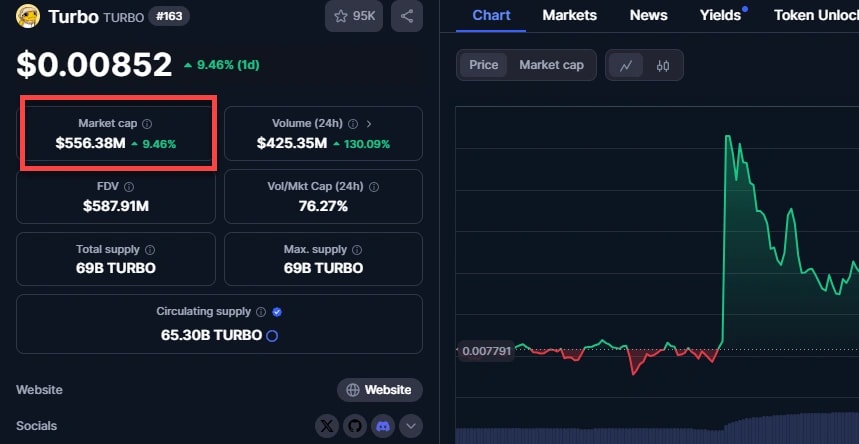Screen dimensions: 859x444
Task: Add Turbo to watchlist star button
Action: pyautogui.click(x=354, y=16)
